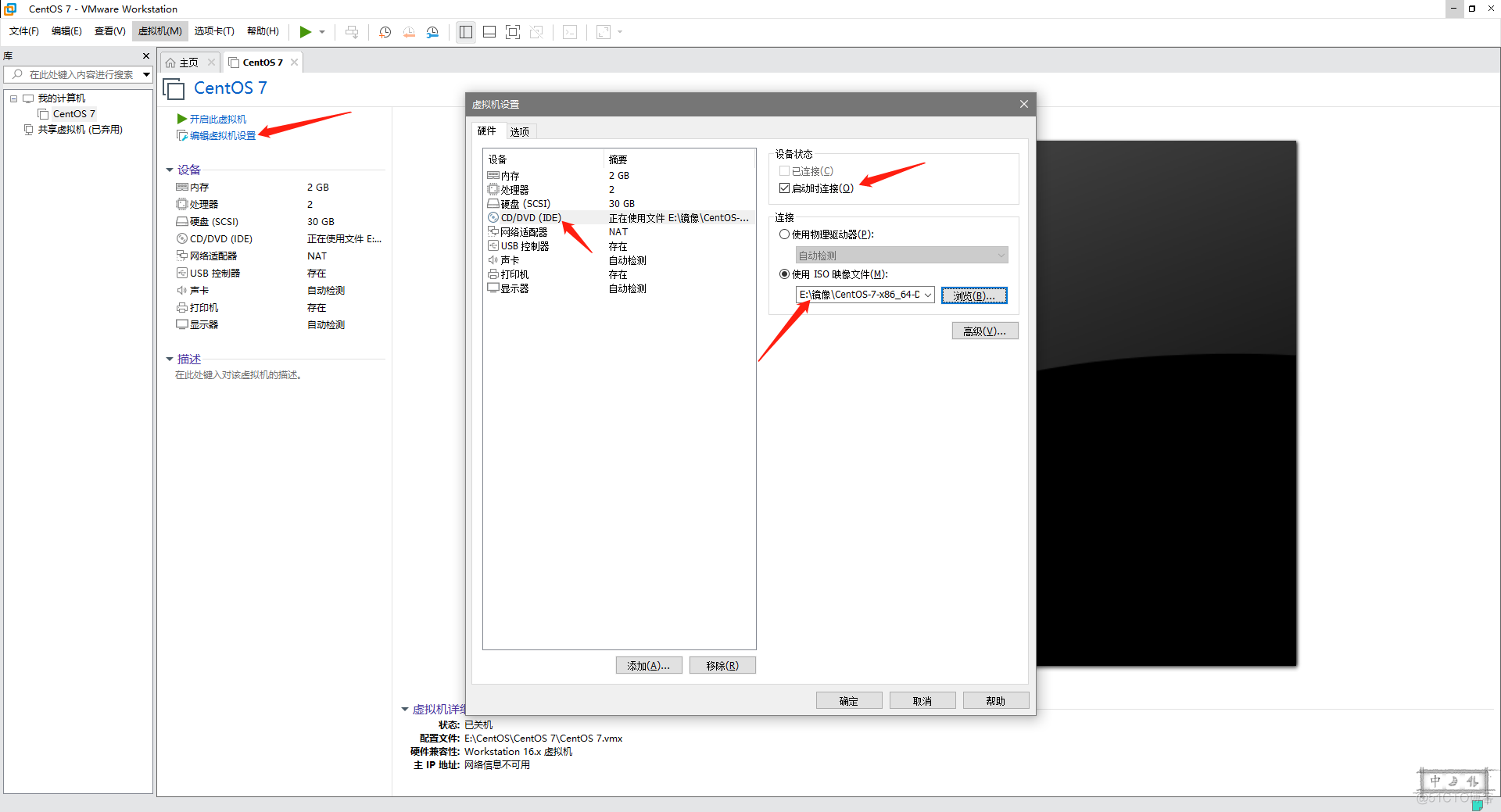Enter full screen mode icon
1501x812 pixels.
coord(513,32)
